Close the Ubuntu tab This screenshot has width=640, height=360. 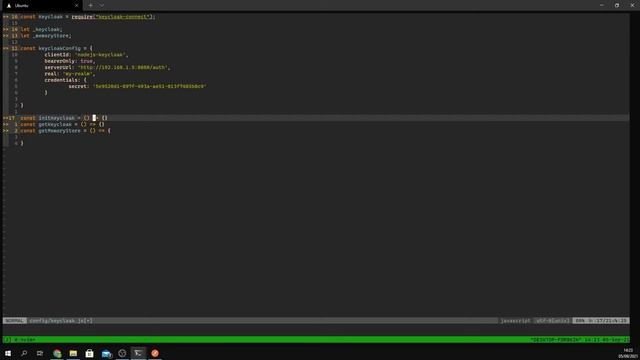[76, 6]
